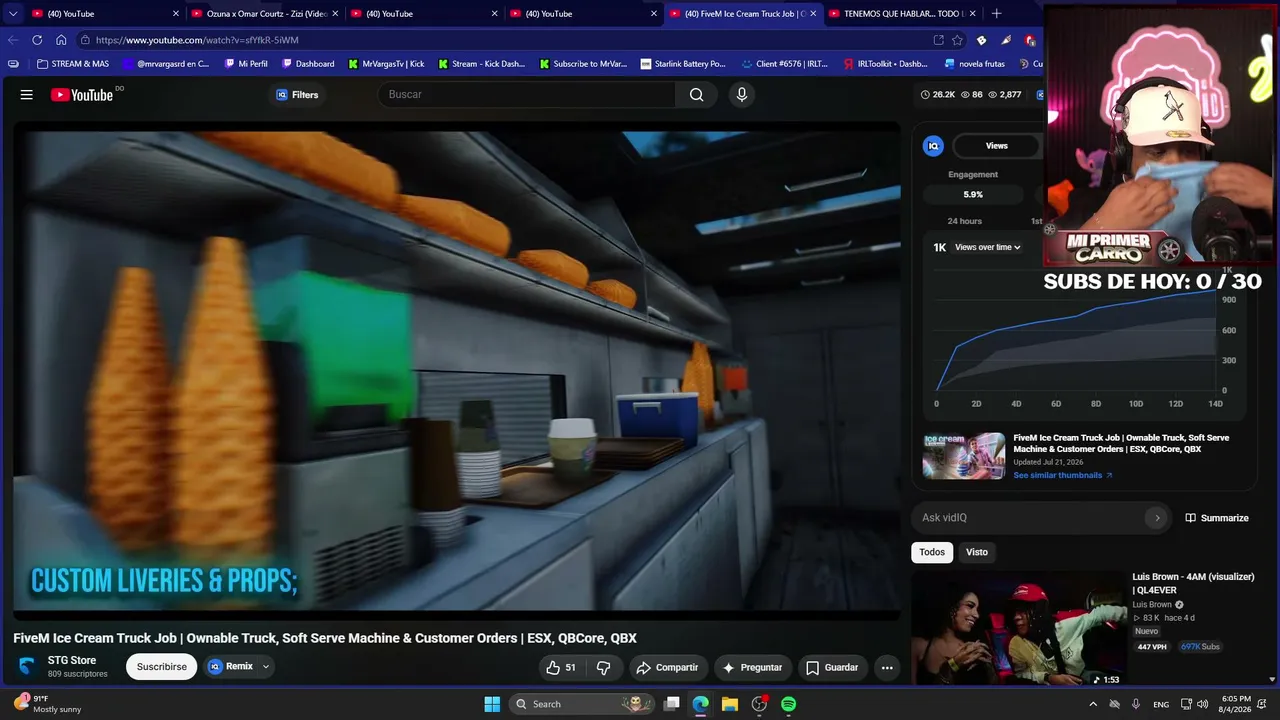Select the Visto filter chip
1280x720 pixels.
pyautogui.click(x=977, y=552)
